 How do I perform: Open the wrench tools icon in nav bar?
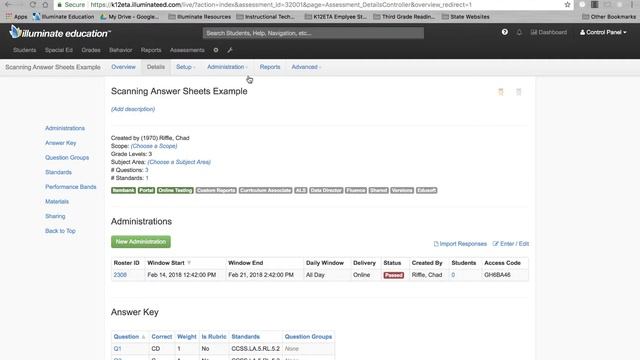click(230, 50)
